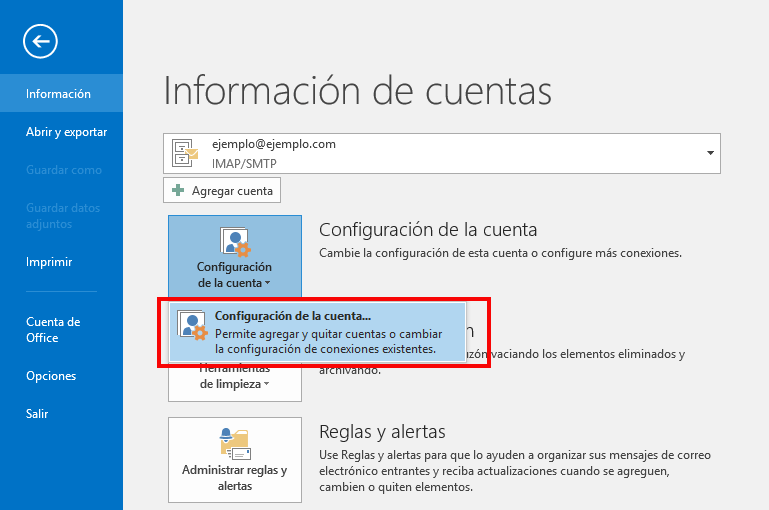Click the Administrar reglas y alertas label

pos(234,478)
